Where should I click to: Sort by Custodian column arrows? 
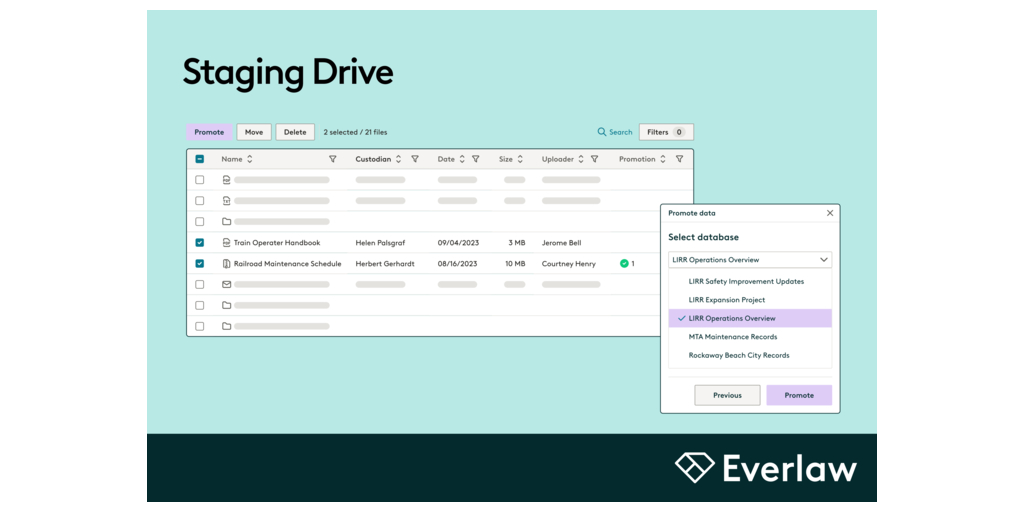[x=398, y=159]
